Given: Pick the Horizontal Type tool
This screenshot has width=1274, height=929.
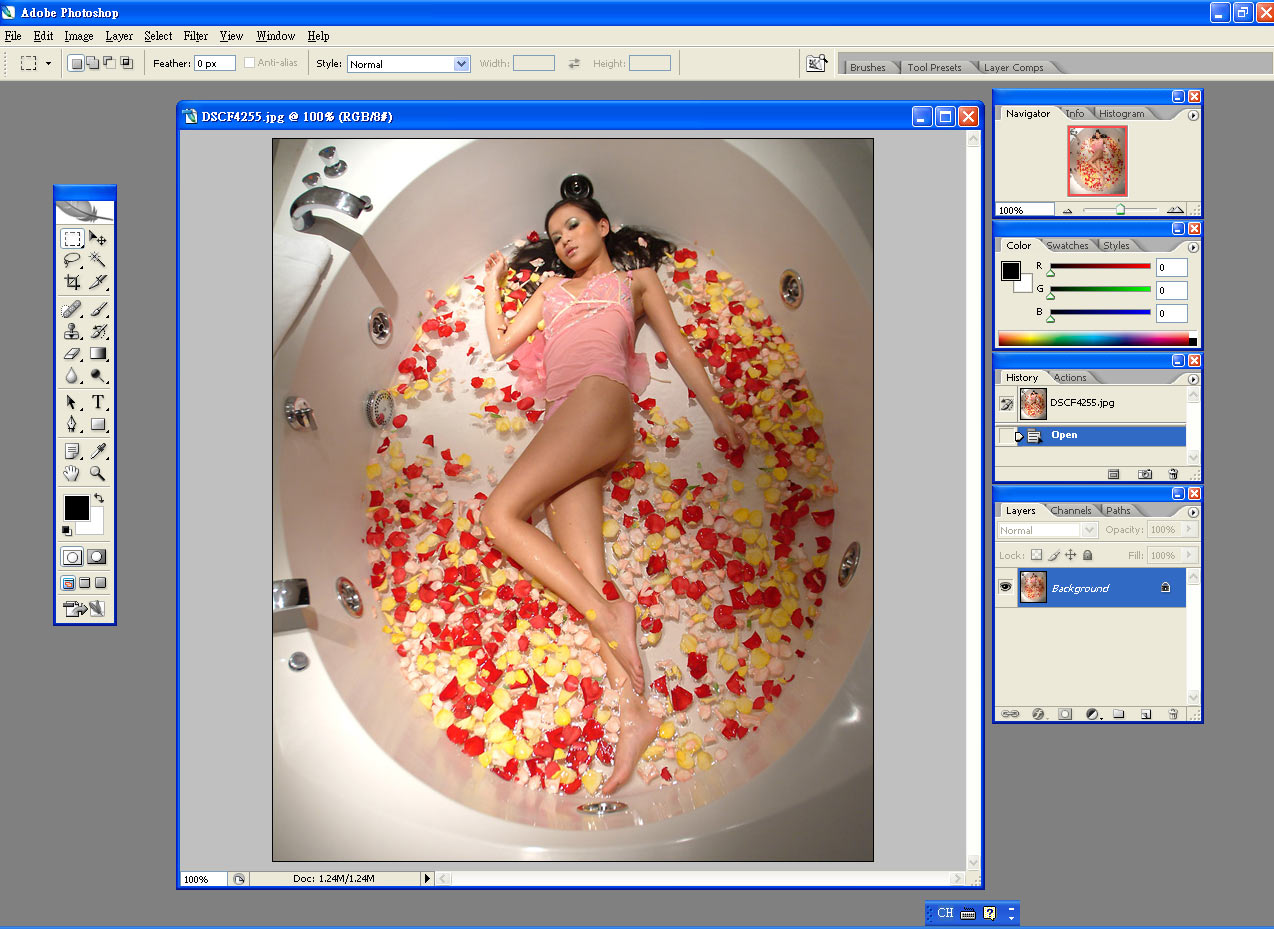Looking at the screenshot, I should (98, 402).
